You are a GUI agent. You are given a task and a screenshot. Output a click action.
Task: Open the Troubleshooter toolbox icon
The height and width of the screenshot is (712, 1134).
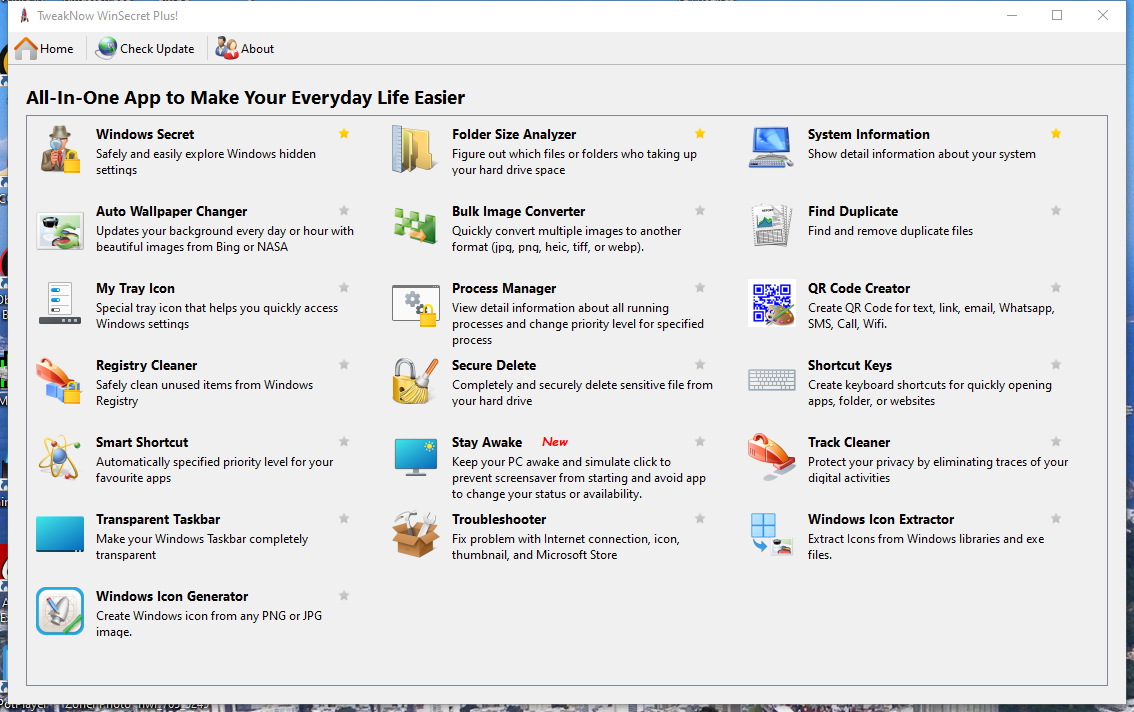coord(414,535)
